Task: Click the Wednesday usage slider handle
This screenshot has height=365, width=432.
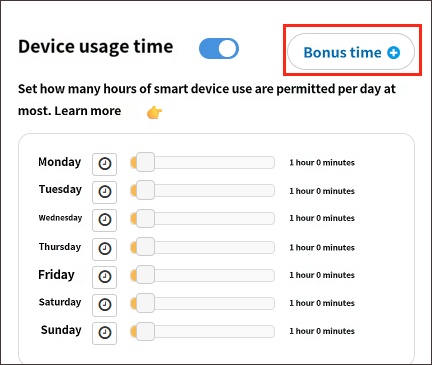Action: click(145, 218)
